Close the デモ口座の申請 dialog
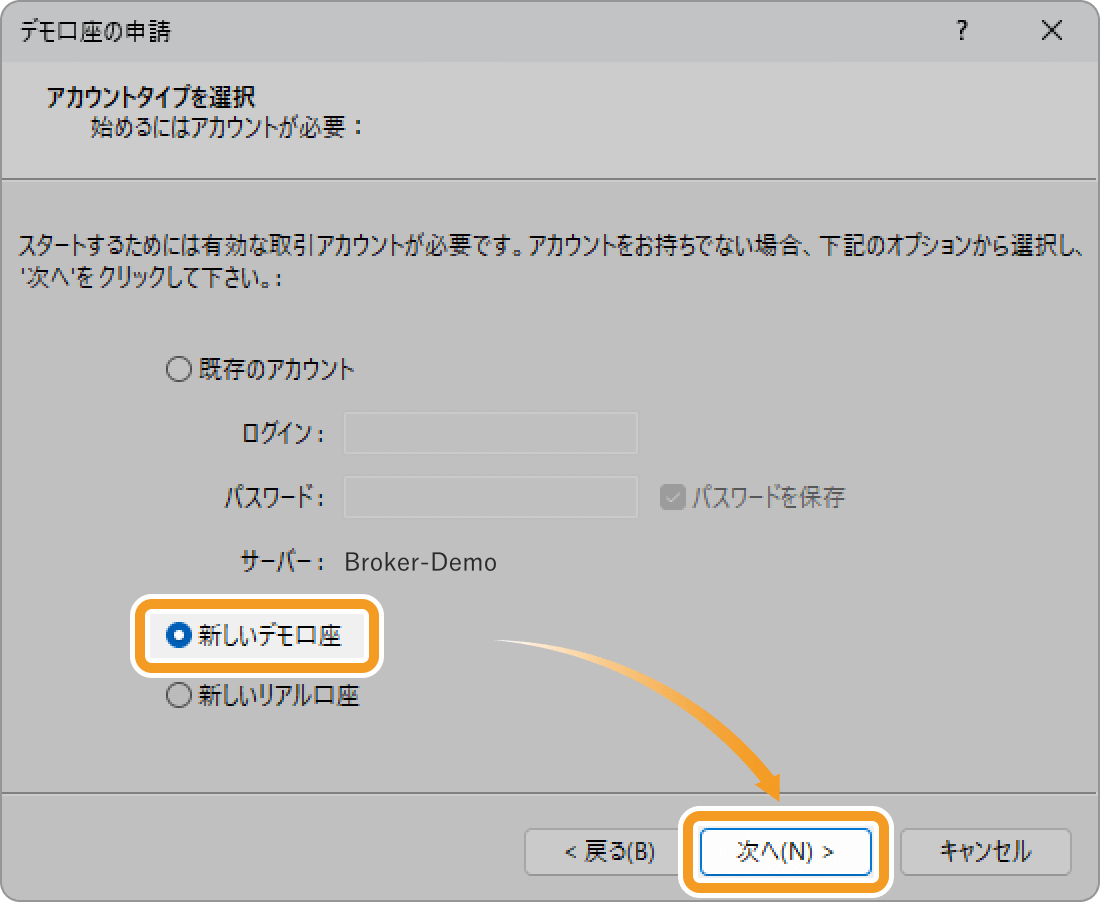 pos(1052,30)
